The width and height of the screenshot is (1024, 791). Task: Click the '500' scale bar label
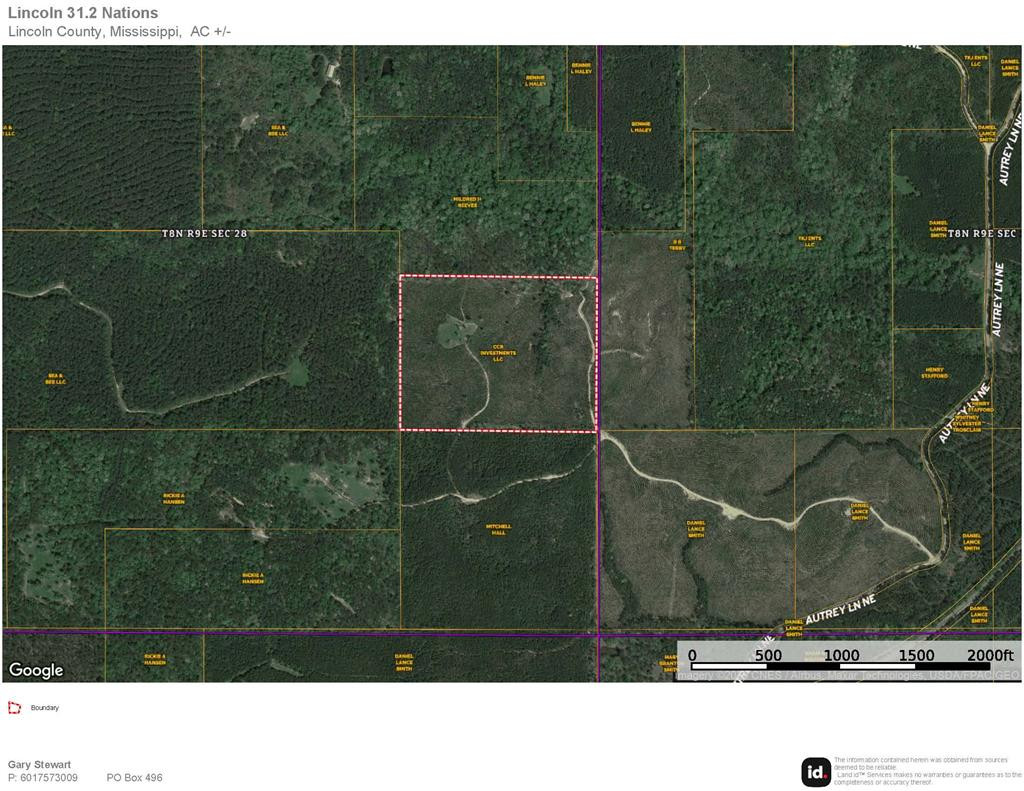pos(769,654)
